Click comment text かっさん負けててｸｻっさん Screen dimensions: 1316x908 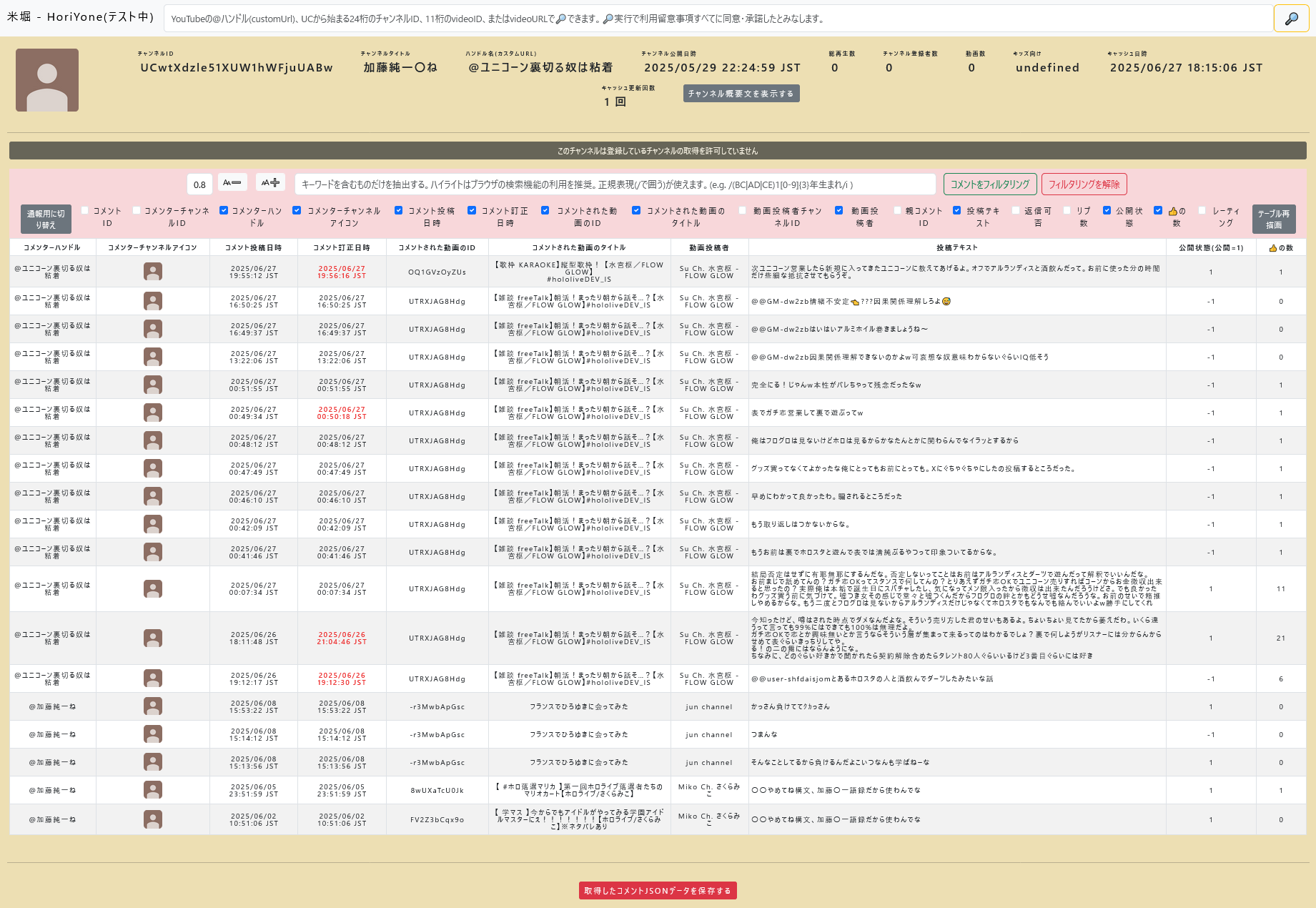791,706
